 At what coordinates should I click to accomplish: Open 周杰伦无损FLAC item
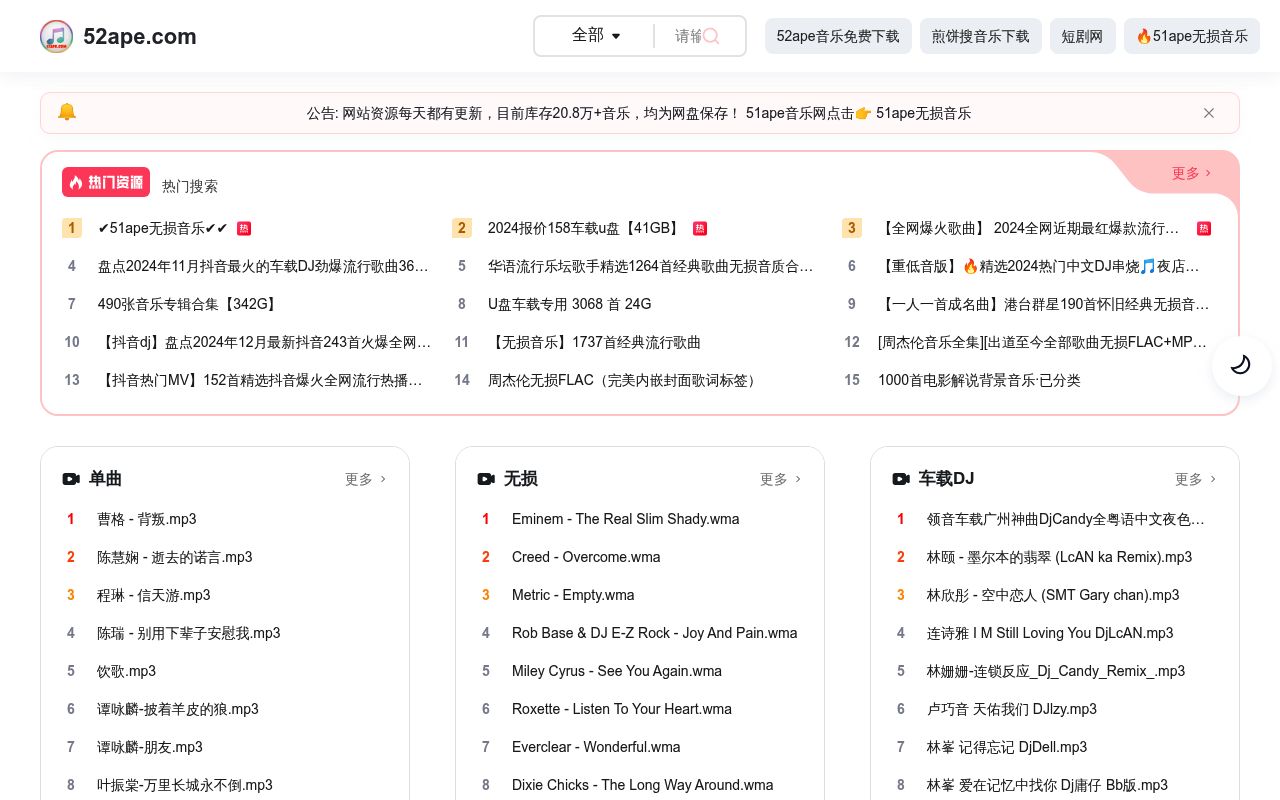click(x=624, y=380)
